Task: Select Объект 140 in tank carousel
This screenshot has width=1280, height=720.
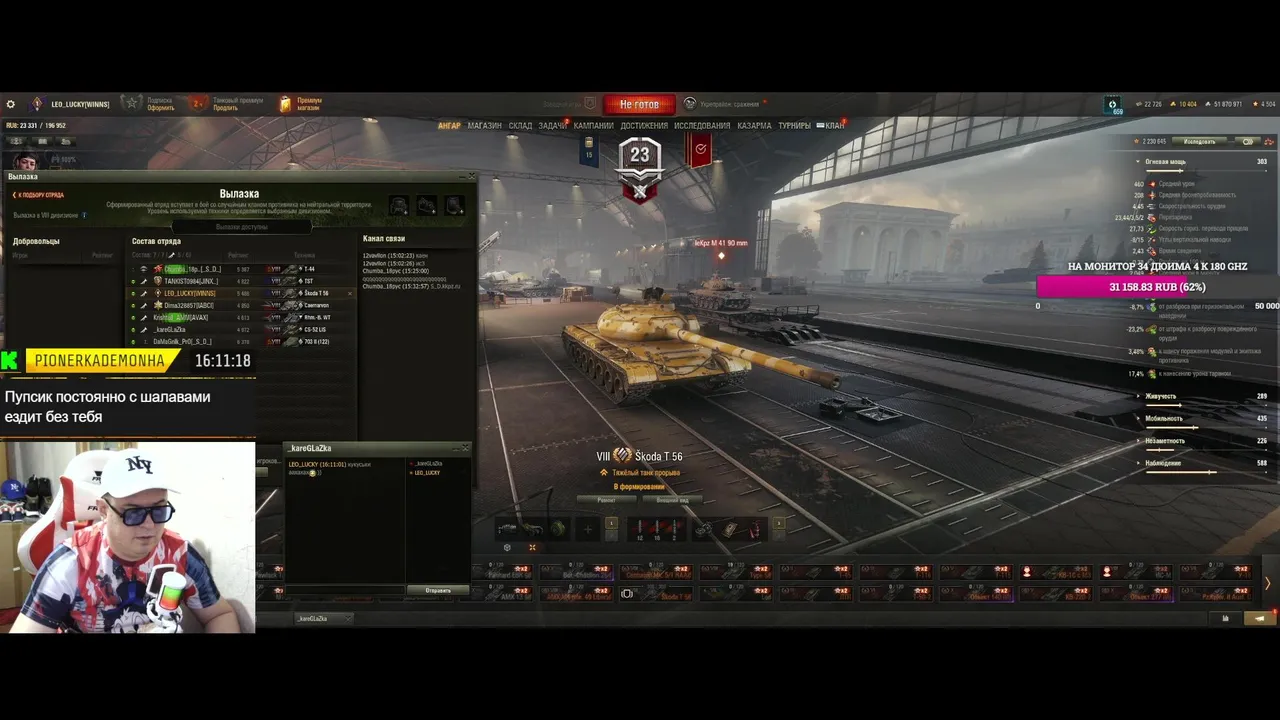Action: [x=976, y=593]
